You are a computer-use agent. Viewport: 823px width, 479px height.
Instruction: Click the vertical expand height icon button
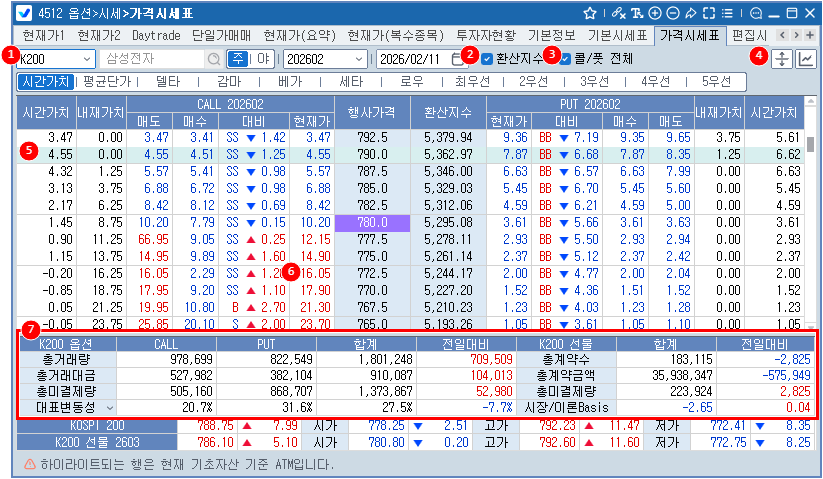[782, 59]
